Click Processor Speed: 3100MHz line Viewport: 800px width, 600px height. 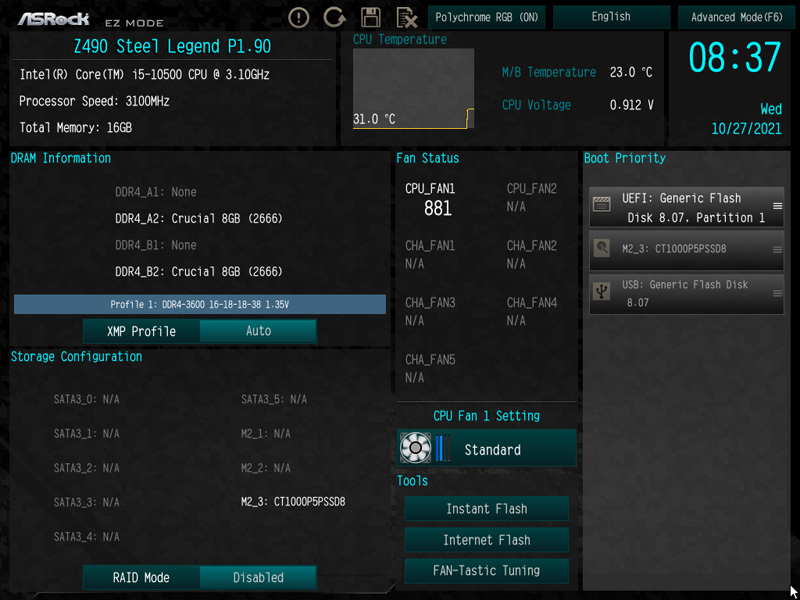click(x=94, y=101)
